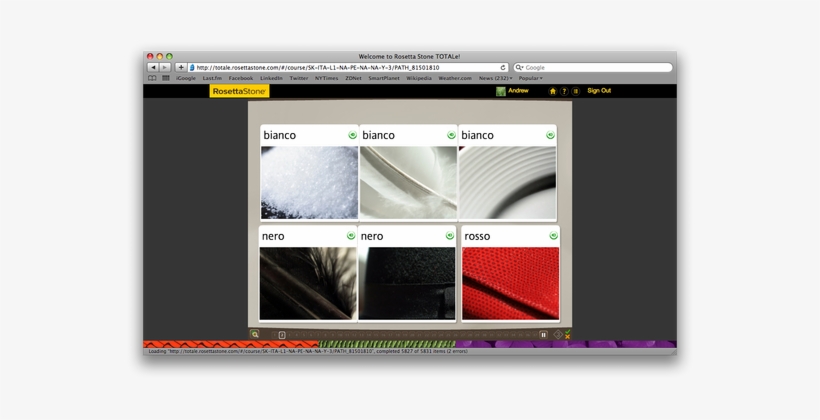Screen dimensions: 820x420
Task: Go forward with the Safari forward arrow
Action: point(165,67)
